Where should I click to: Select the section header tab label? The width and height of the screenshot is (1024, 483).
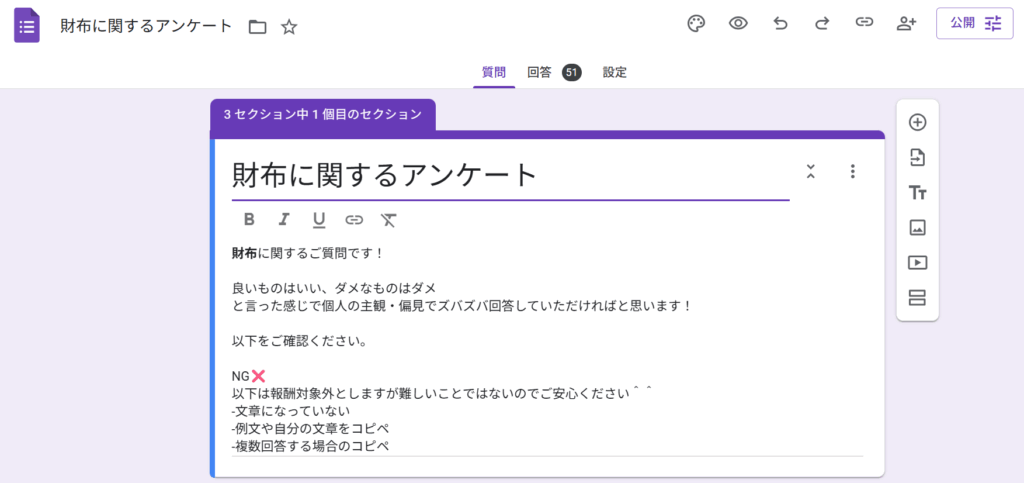[323, 114]
